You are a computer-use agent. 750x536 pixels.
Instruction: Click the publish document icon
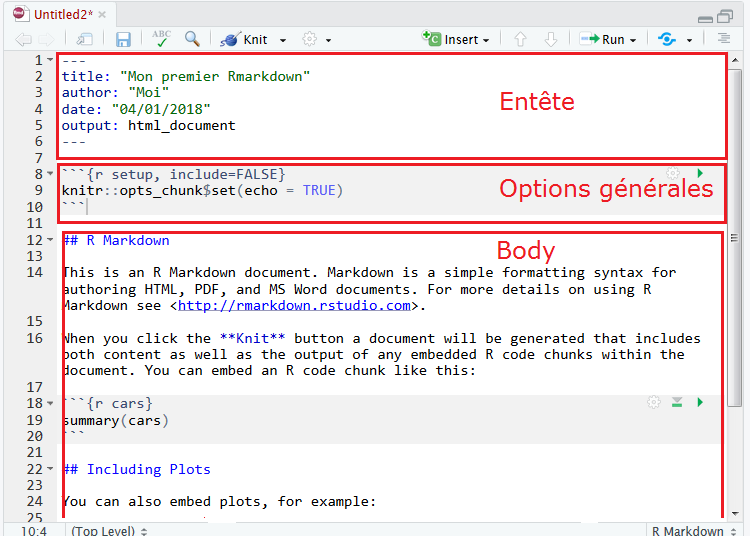click(667, 39)
